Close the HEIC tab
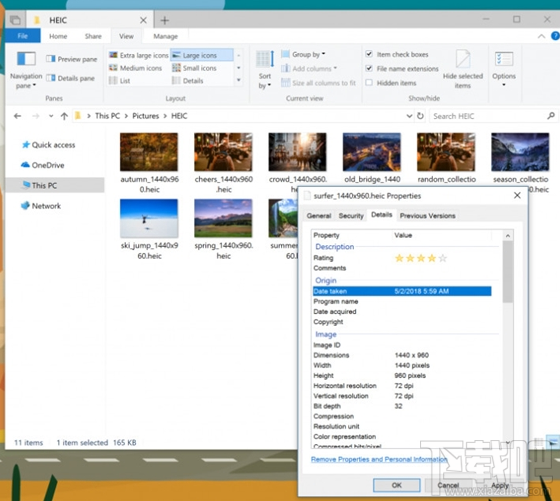 (x=143, y=20)
